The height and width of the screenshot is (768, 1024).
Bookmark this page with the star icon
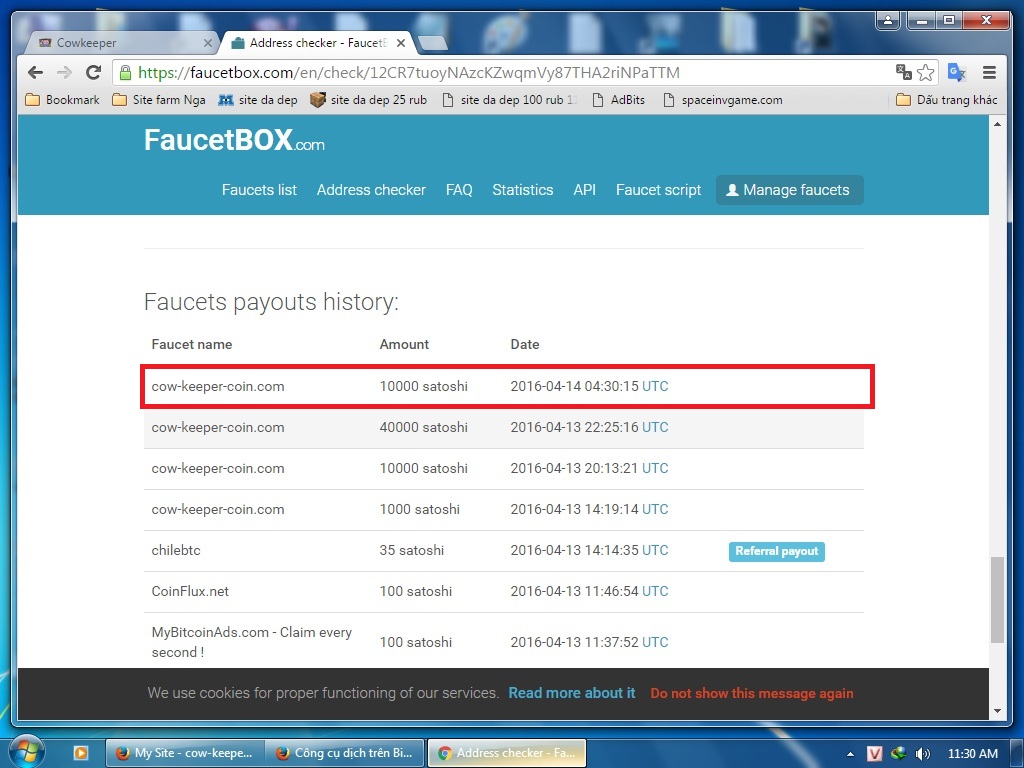tap(925, 72)
